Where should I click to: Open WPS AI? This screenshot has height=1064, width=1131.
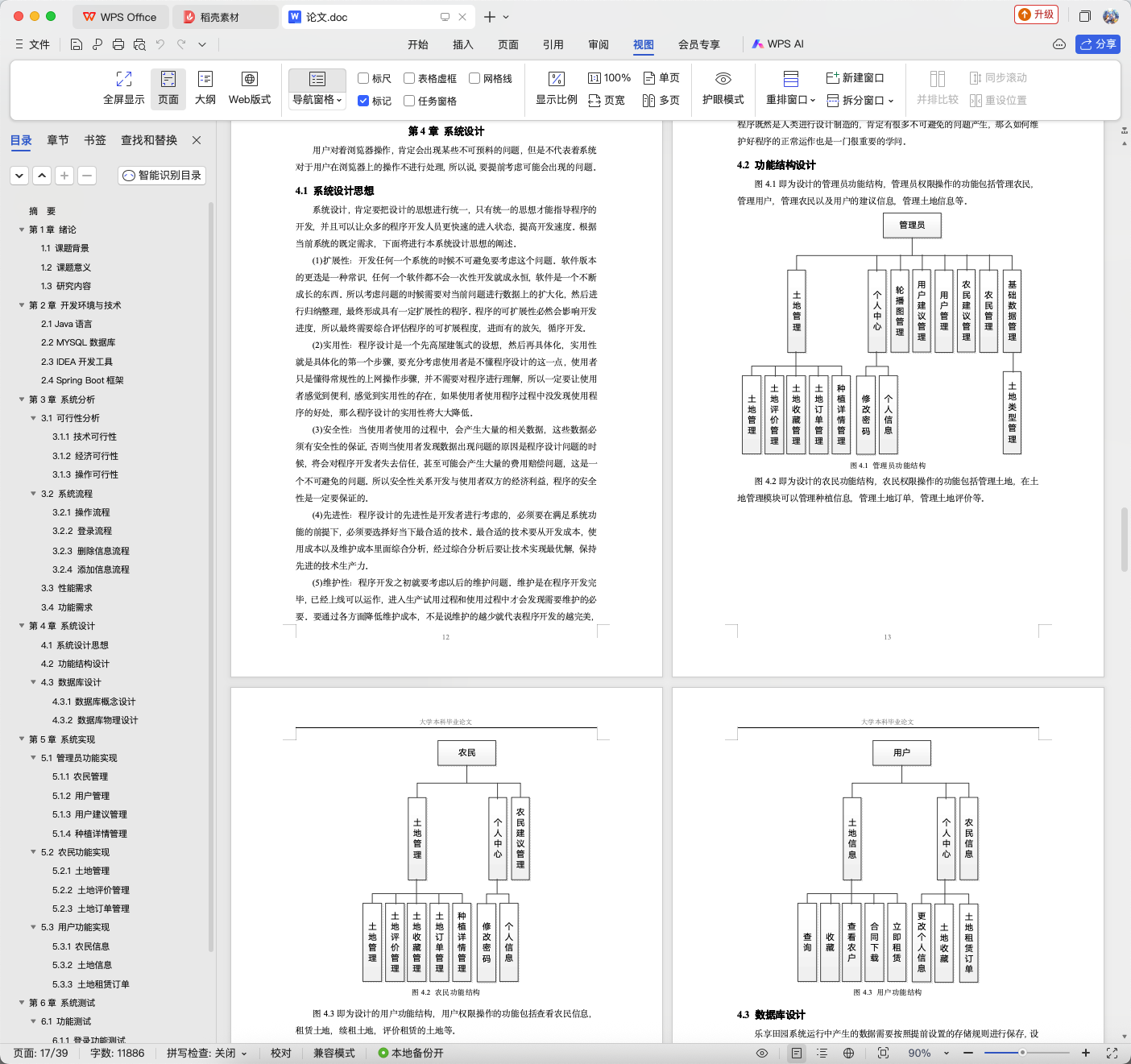[x=778, y=44]
